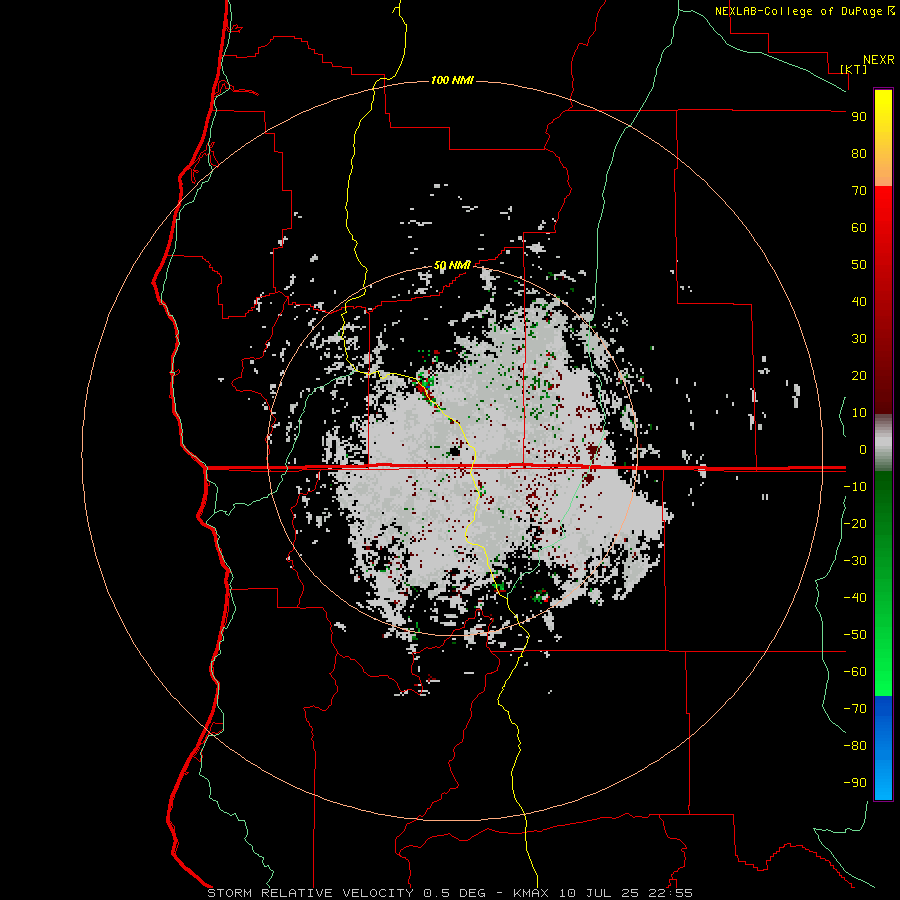Click the "90" value on velocity scale
This screenshot has width=900, height=900.
point(859,117)
